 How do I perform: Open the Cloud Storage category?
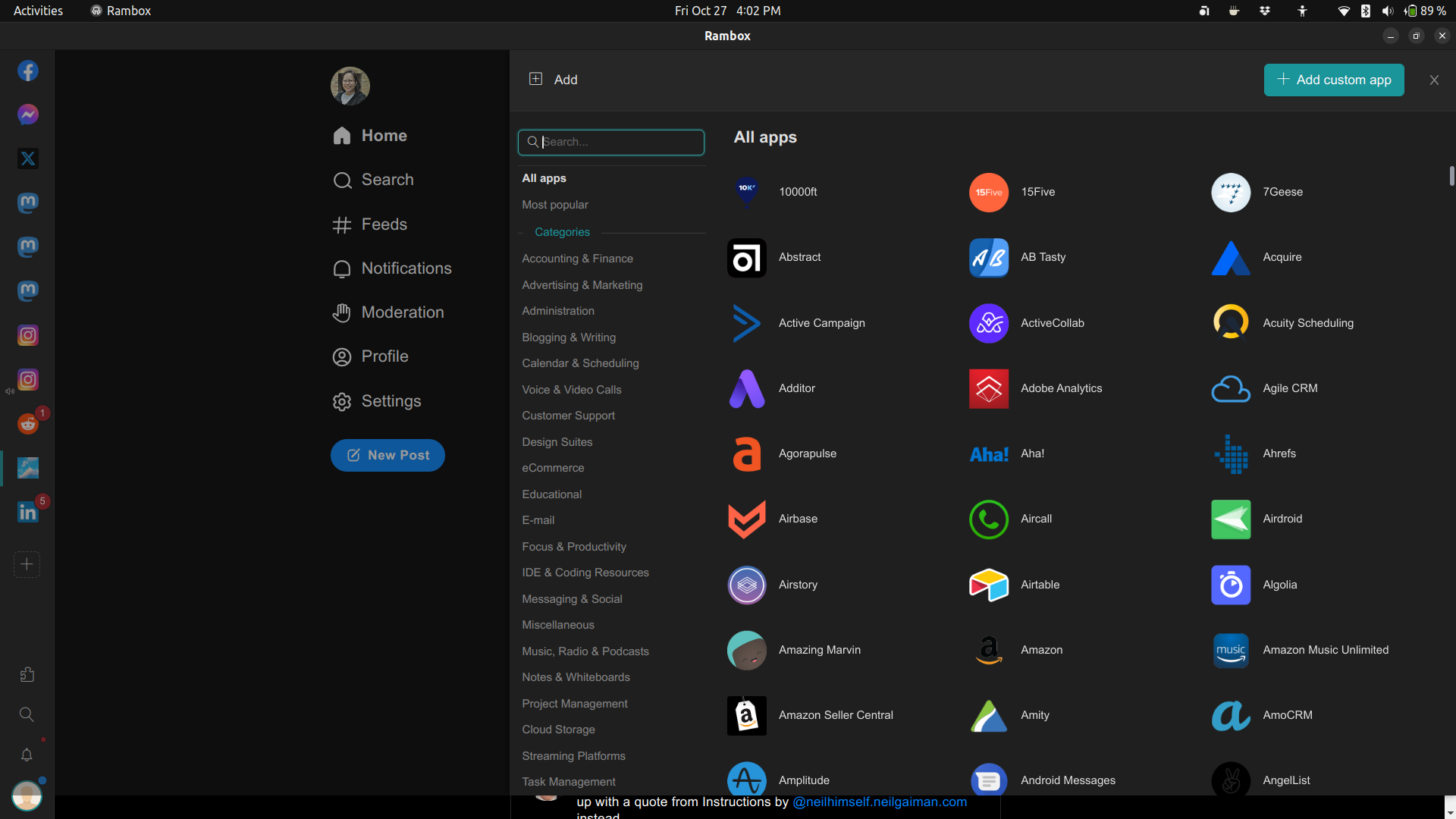[x=558, y=730]
